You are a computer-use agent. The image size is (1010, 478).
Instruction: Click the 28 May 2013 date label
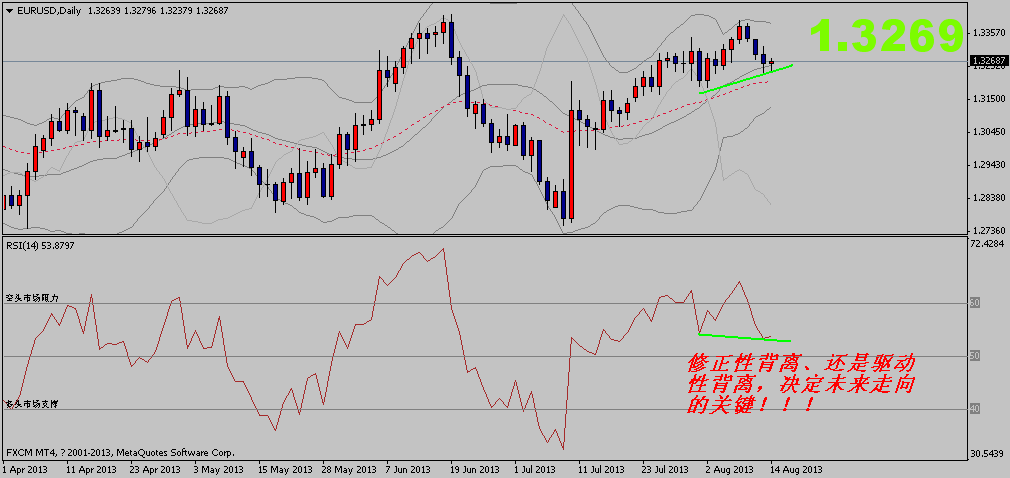coord(348,469)
